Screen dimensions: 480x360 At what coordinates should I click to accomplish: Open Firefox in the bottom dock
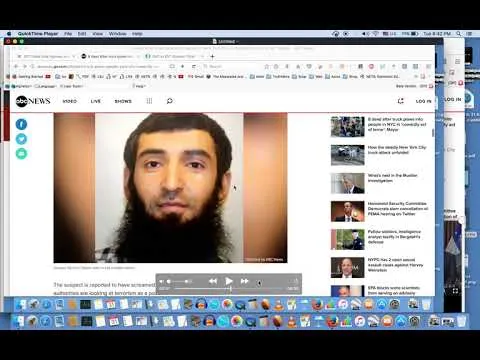(x=332, y=321)
